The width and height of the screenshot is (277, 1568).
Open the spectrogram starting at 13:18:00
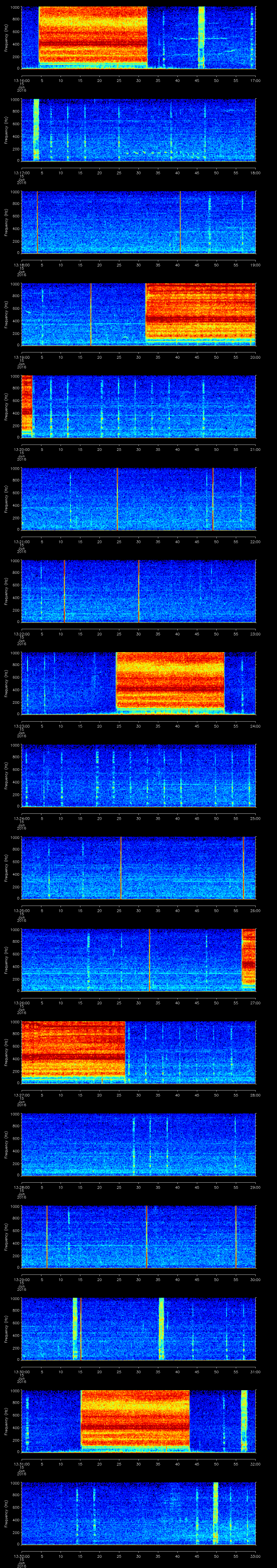click(x=138, y=222)
